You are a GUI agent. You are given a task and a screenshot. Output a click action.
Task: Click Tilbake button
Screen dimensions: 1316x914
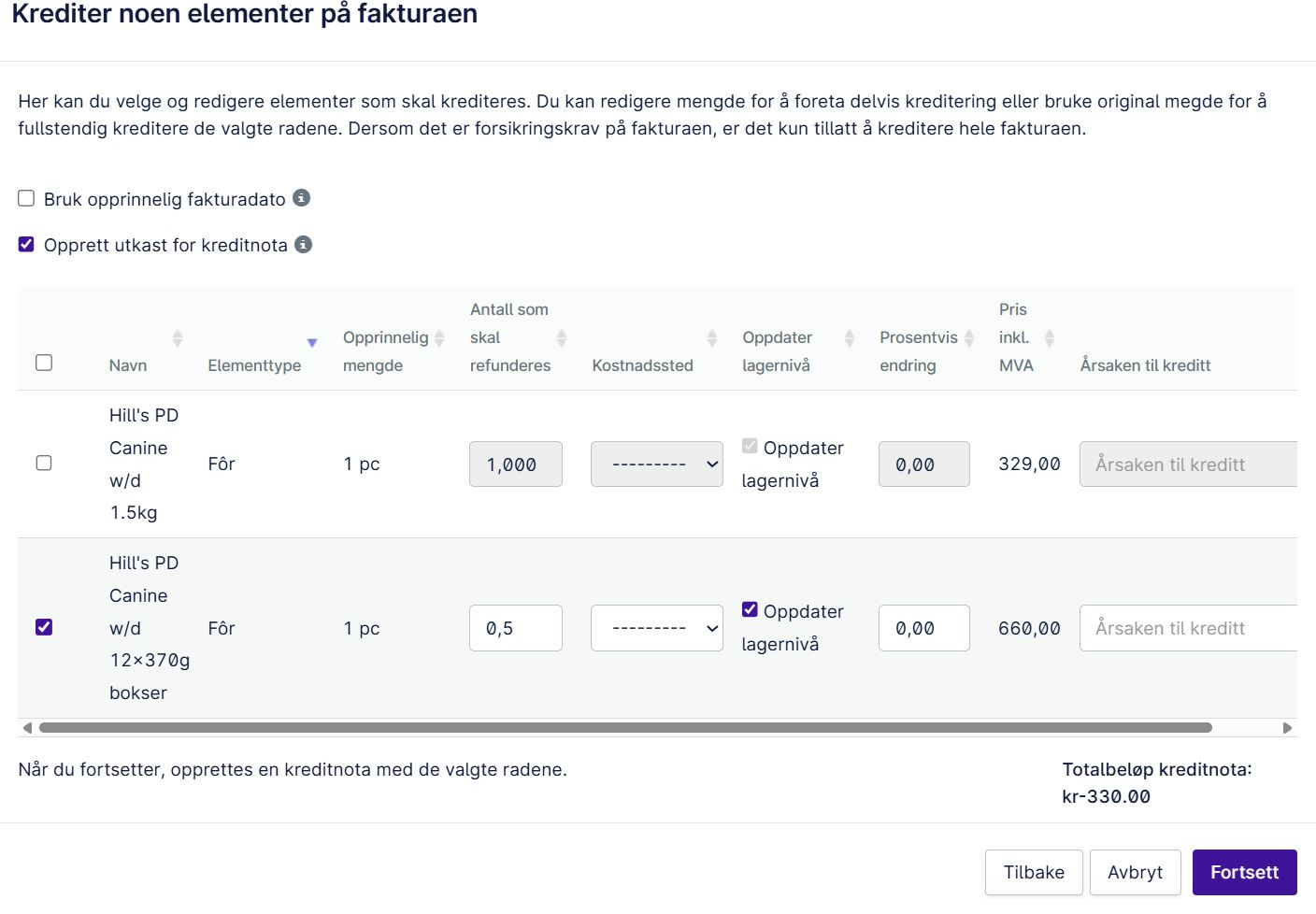1034,872
